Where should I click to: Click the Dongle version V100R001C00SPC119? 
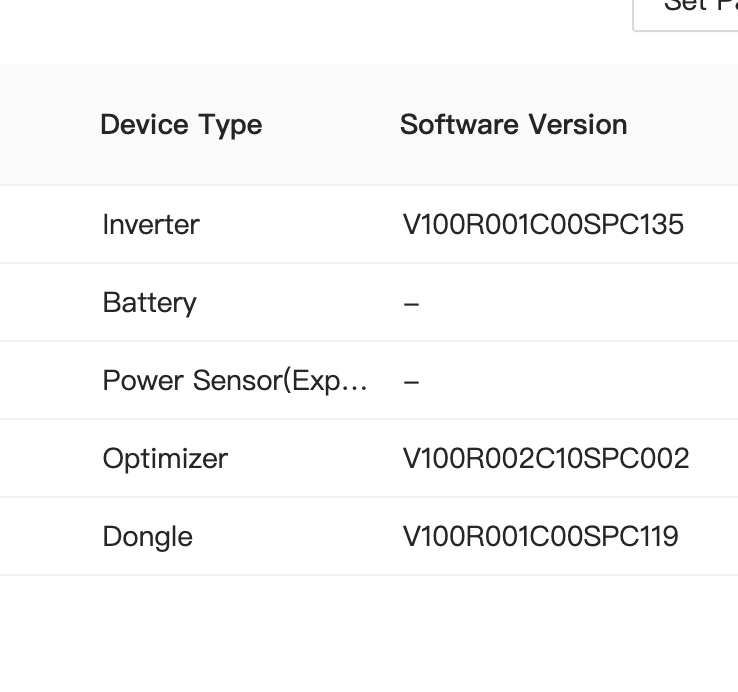click(x=541, y=536)
